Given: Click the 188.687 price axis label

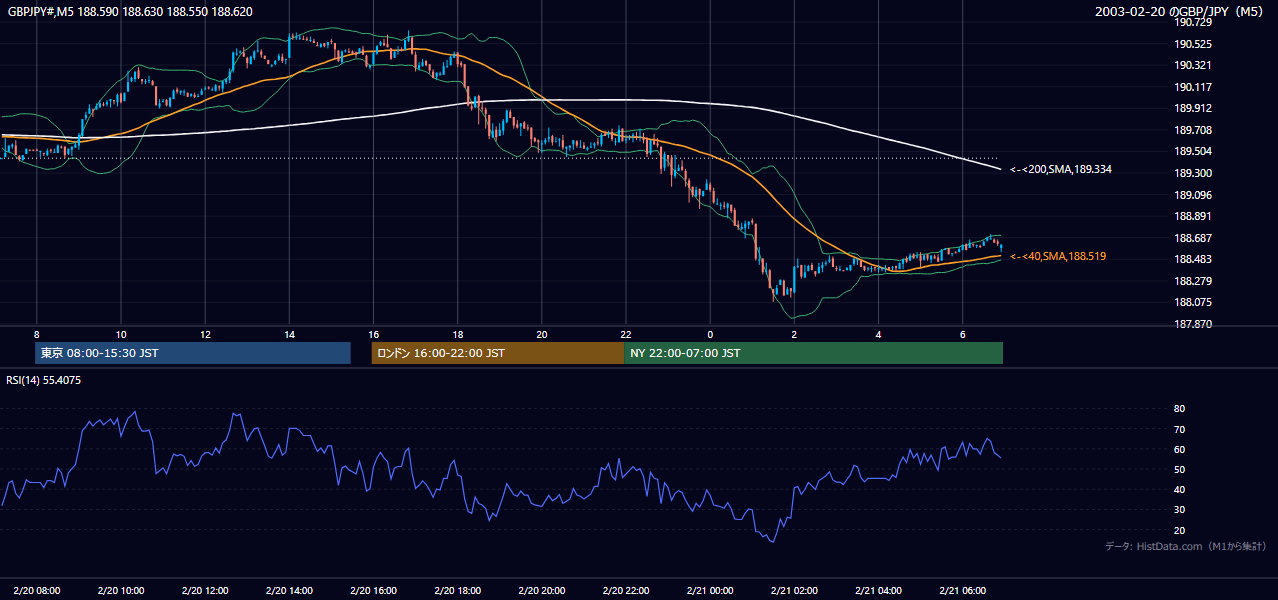Looking at the screenshot, I should coord(1191,239).
